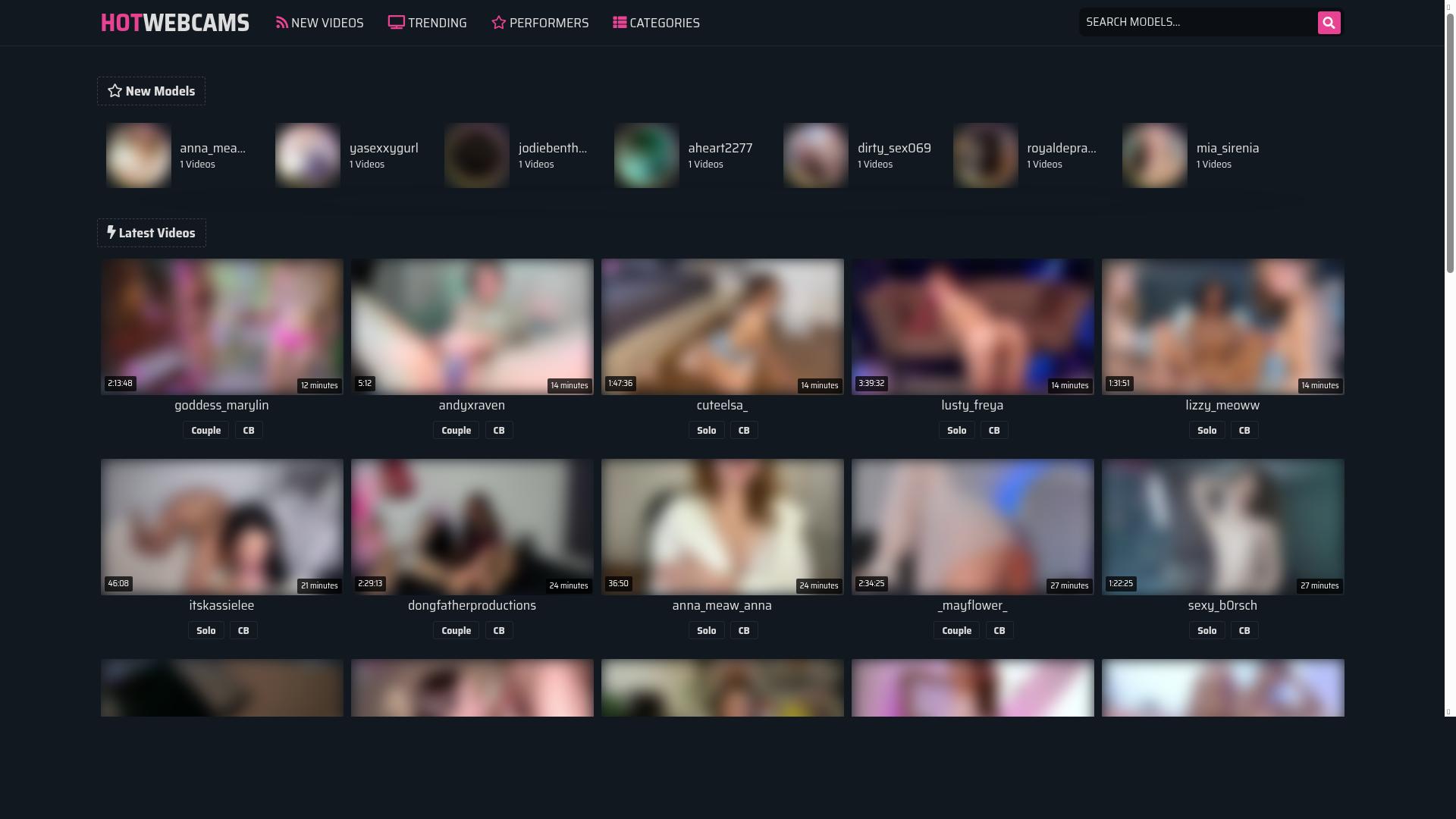Toggle the Couple tag under goddess_marylin
The height and width of the screenshot is (819, 1456).
pyautogui.click(x=206, y=430)
